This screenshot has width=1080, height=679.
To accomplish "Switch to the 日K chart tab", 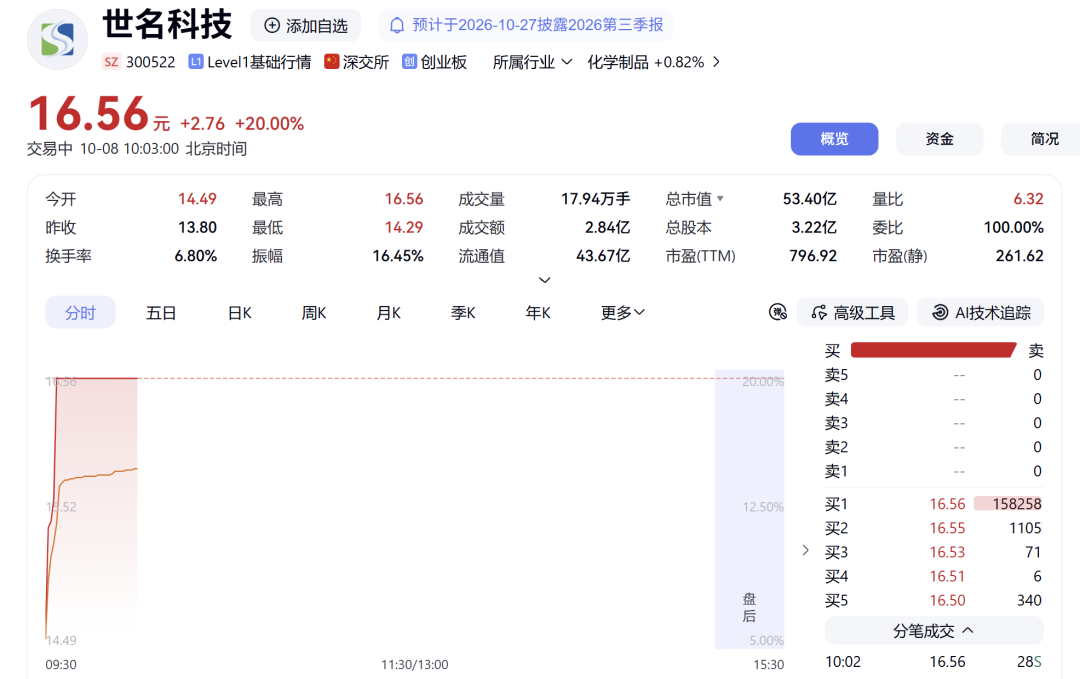I will [240, 313].
